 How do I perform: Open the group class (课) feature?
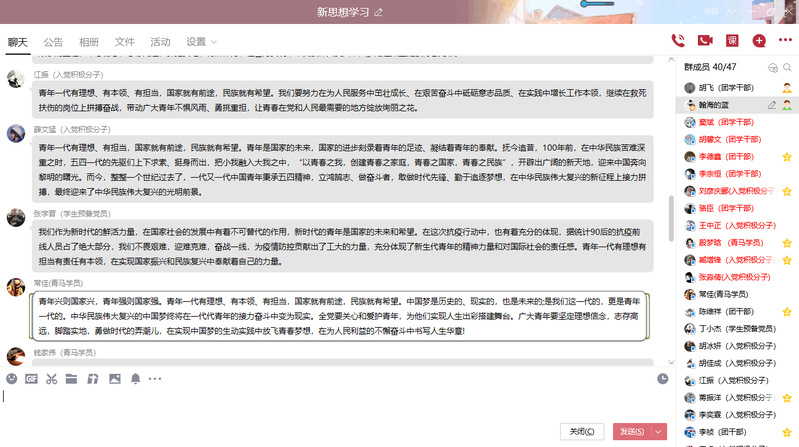732,41
